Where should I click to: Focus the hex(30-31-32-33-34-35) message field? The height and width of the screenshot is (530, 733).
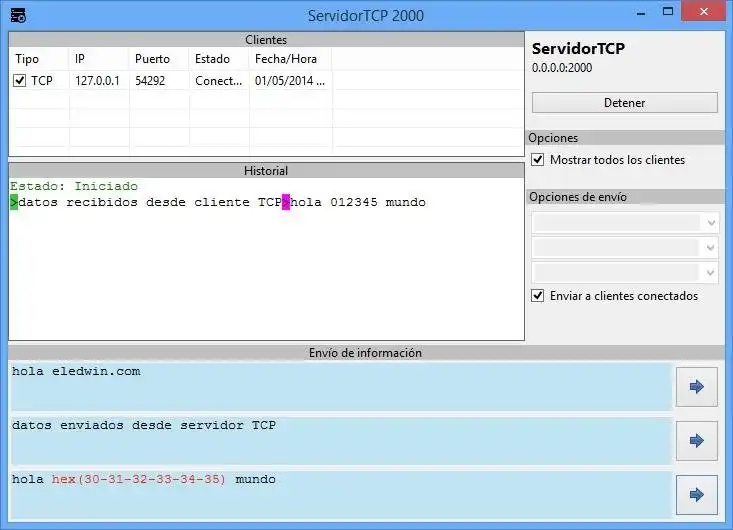(x=341, y=494)
